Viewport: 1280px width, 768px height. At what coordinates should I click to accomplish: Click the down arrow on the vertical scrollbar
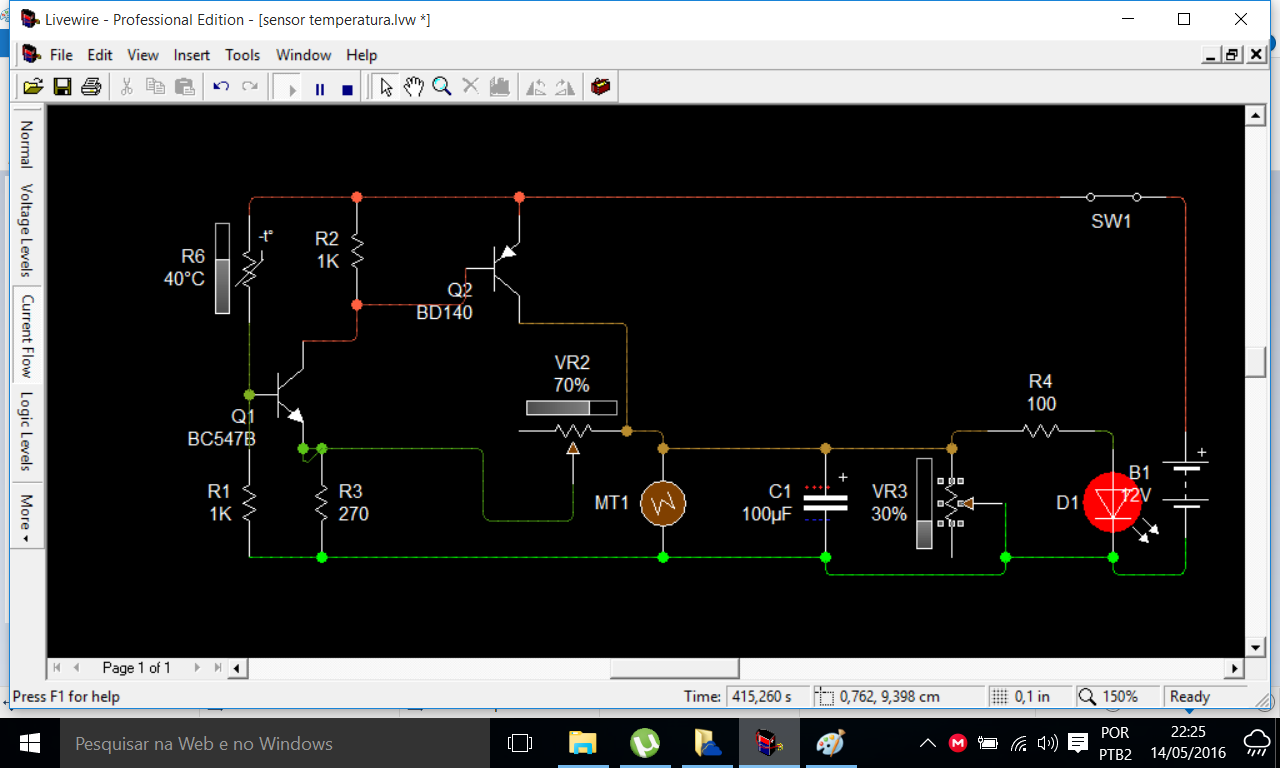click(x=1255, y=645)
